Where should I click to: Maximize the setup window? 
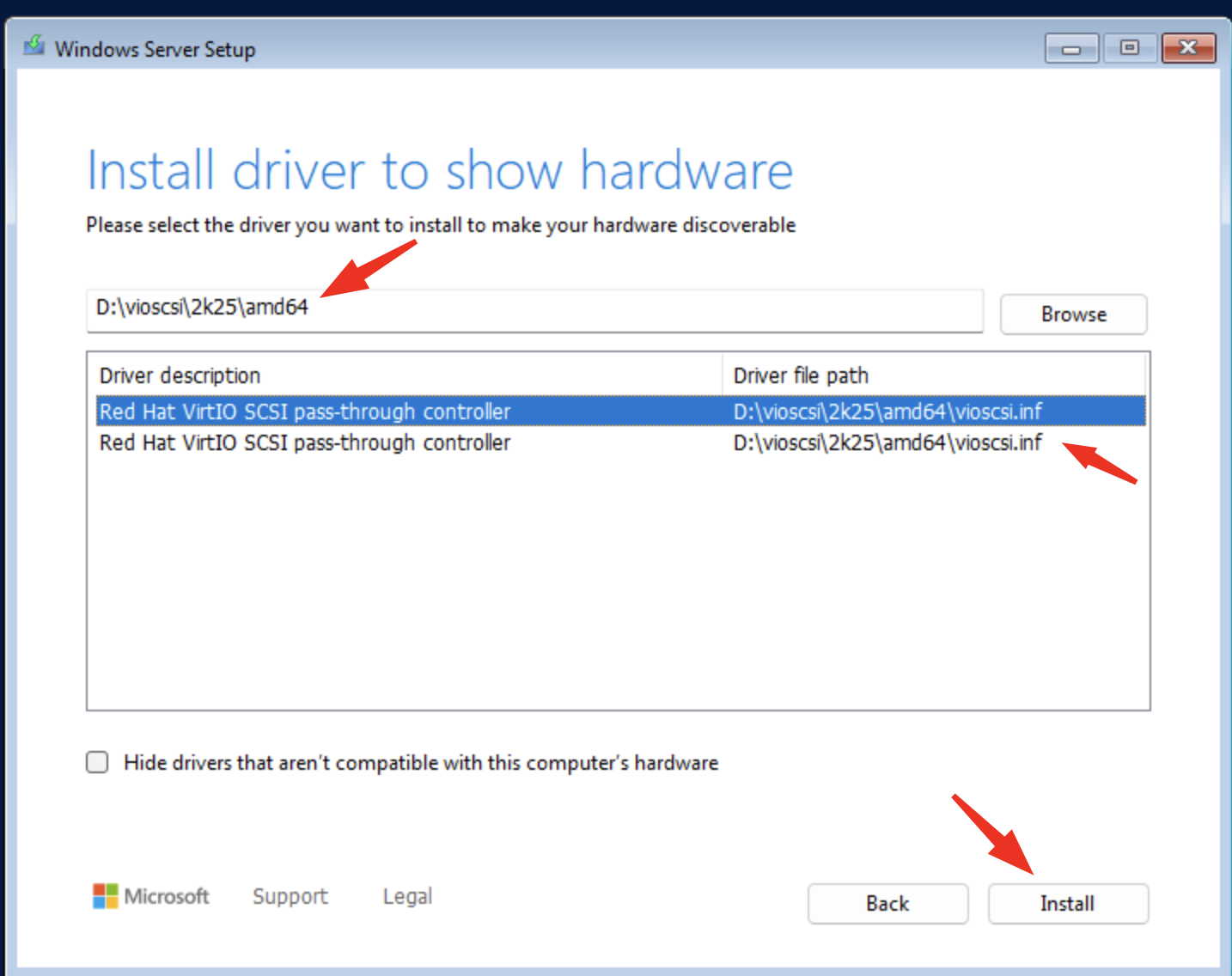point(1129,48)
